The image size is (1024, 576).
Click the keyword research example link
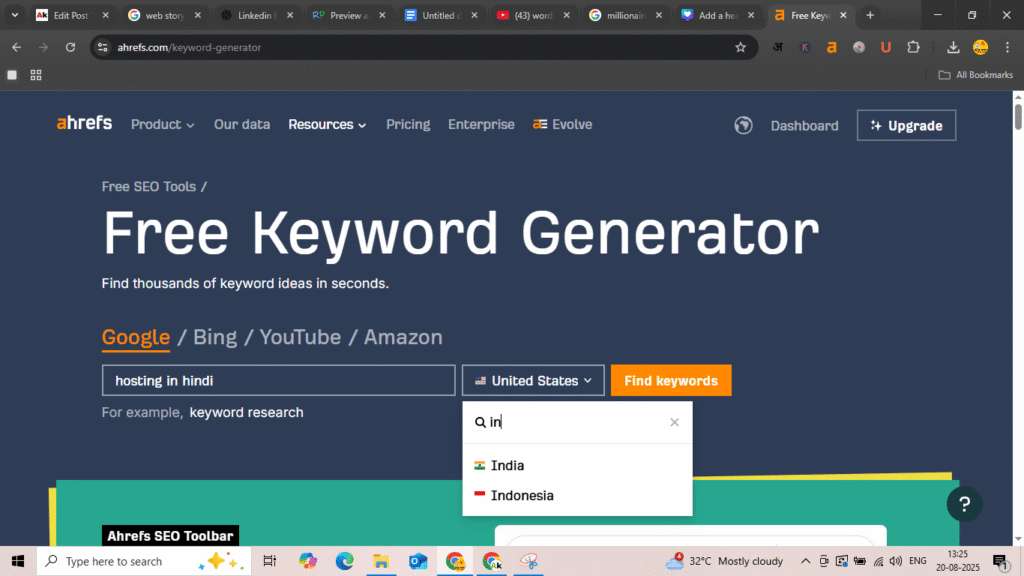246,413
